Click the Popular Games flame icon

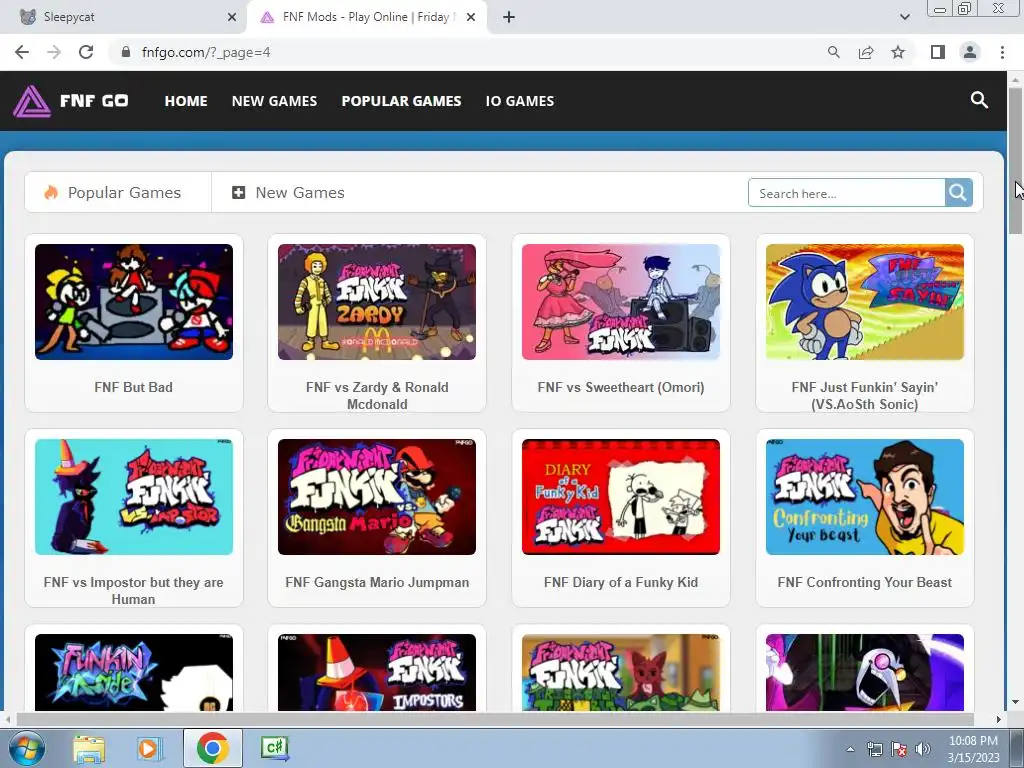(x=51, y=193)
